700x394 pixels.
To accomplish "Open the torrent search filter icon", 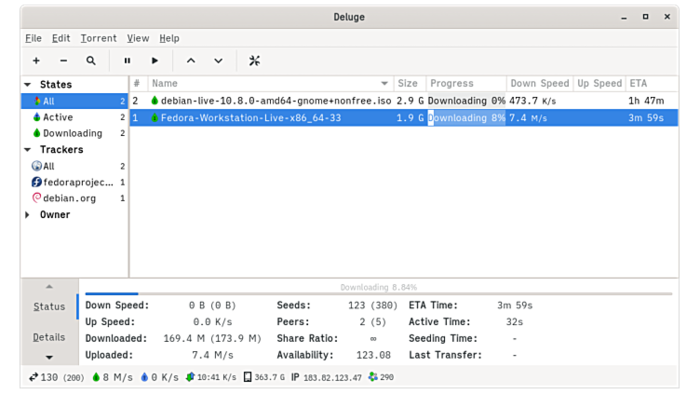I will pos(91,61).
